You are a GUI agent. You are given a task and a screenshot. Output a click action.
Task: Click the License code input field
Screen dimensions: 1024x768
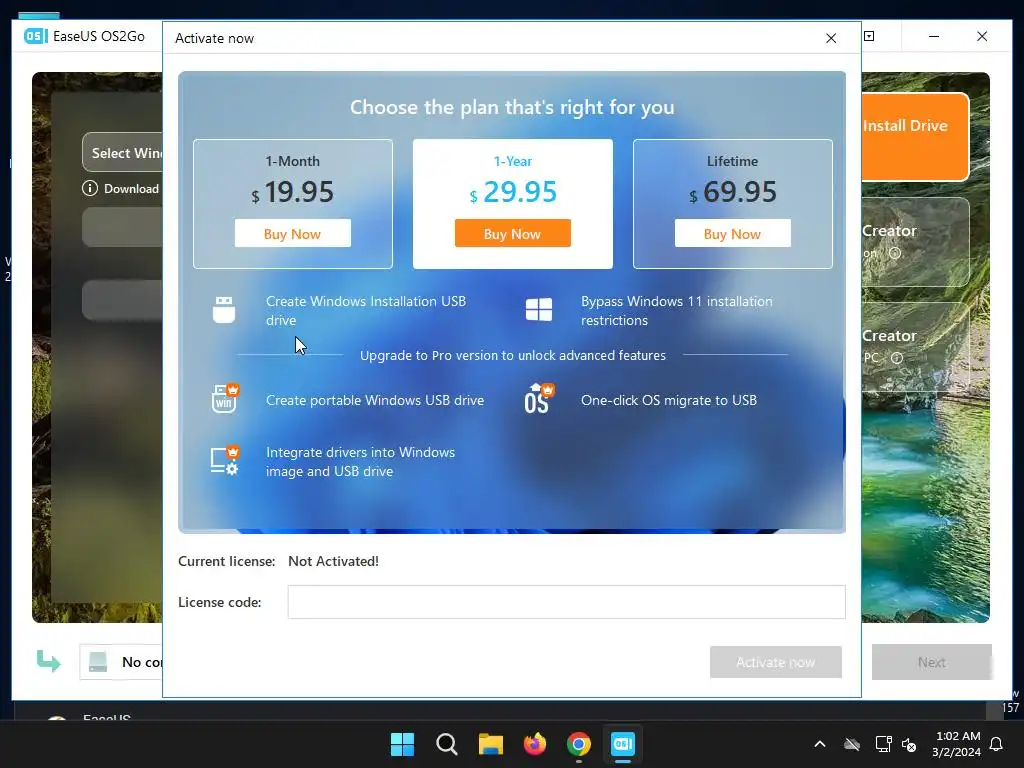566,601
